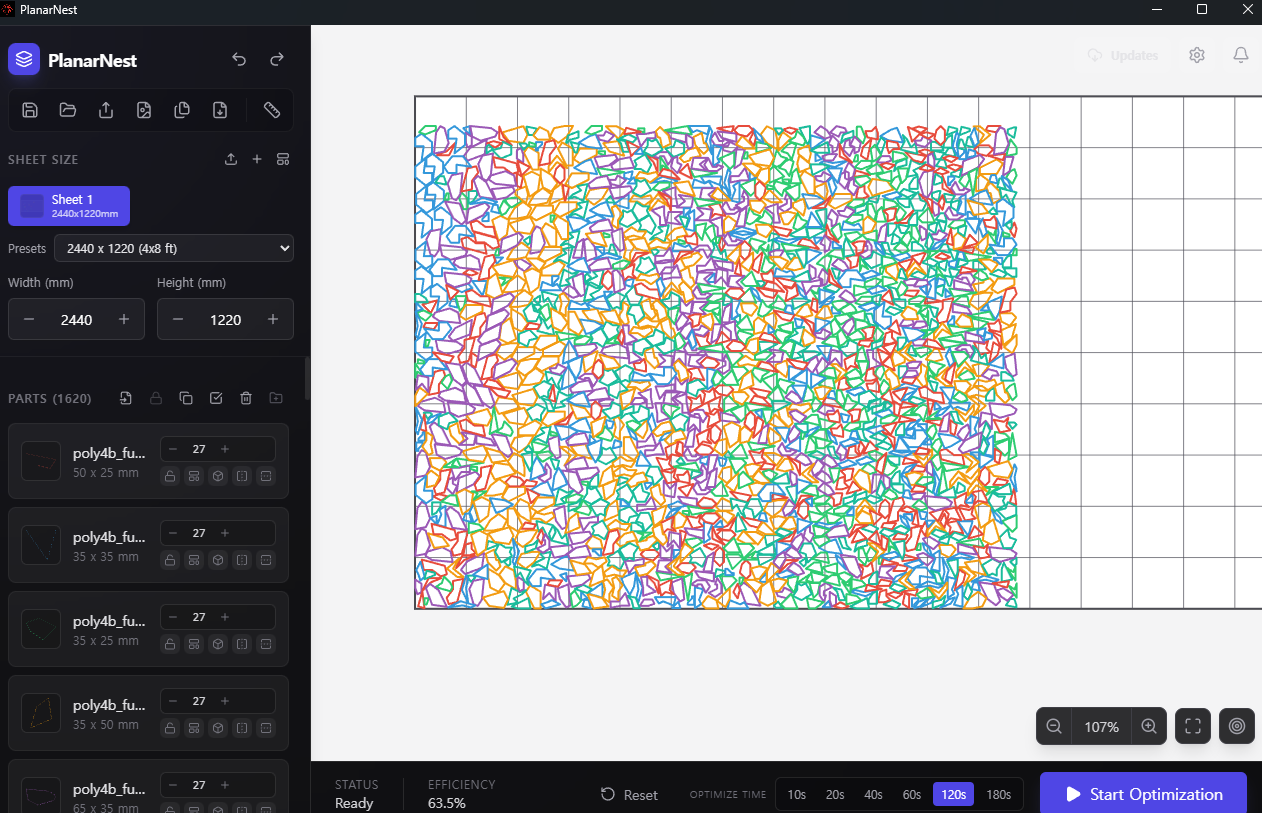
Task: Toggle lock on the 50 x 25 mm part
Action: click(170, 476)
